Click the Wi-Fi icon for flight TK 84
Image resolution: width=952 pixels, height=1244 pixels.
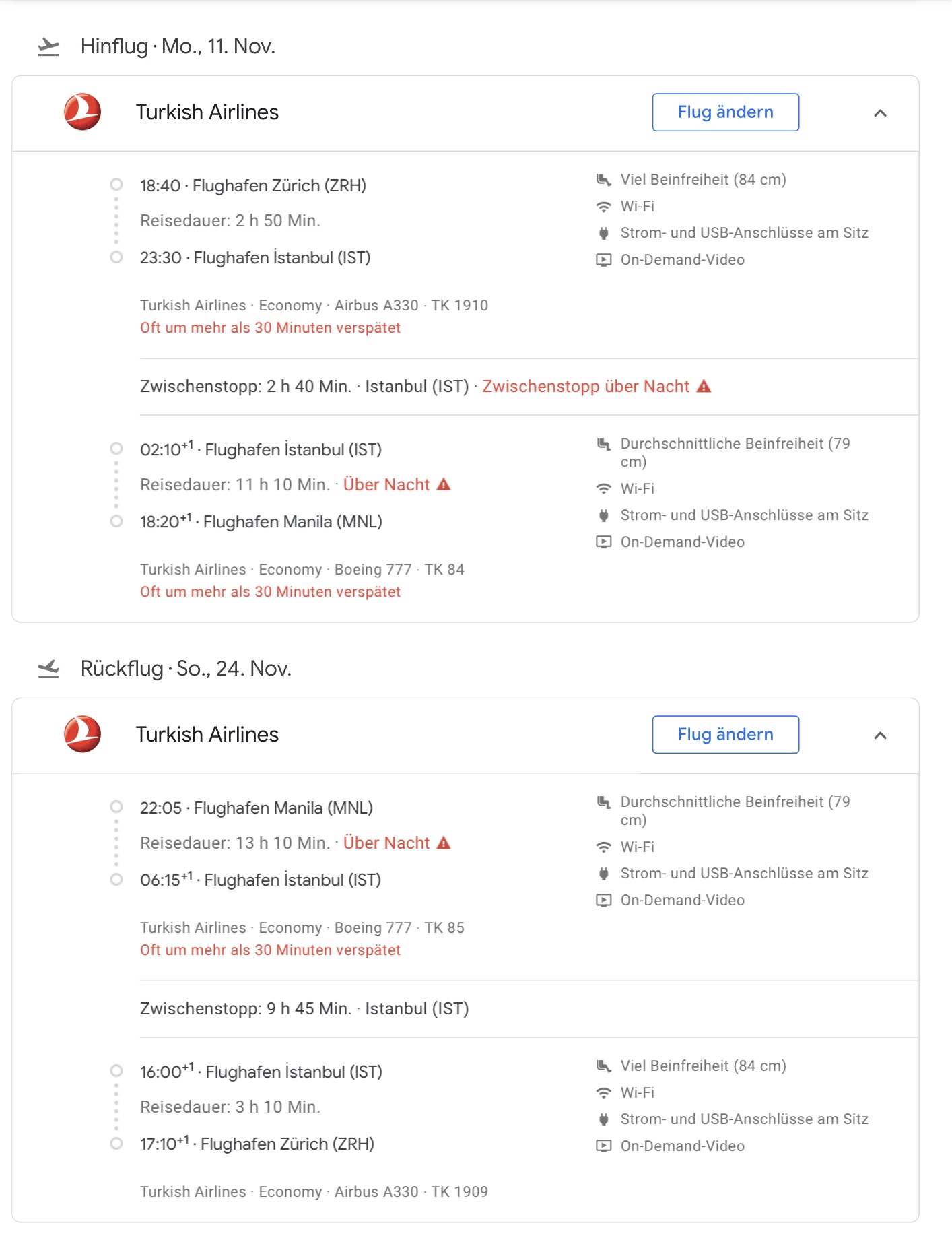coord(604,489)
